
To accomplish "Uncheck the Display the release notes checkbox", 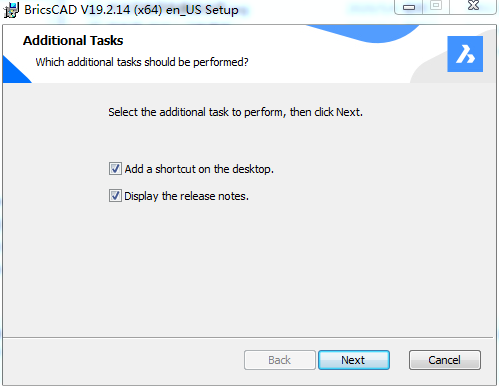I will coord(115,196).
